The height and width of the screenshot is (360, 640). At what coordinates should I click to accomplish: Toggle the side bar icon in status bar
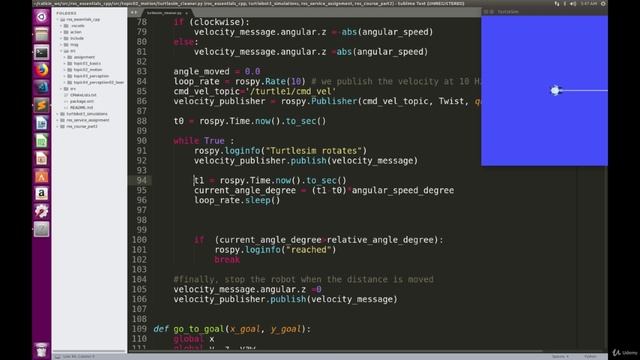58,356
